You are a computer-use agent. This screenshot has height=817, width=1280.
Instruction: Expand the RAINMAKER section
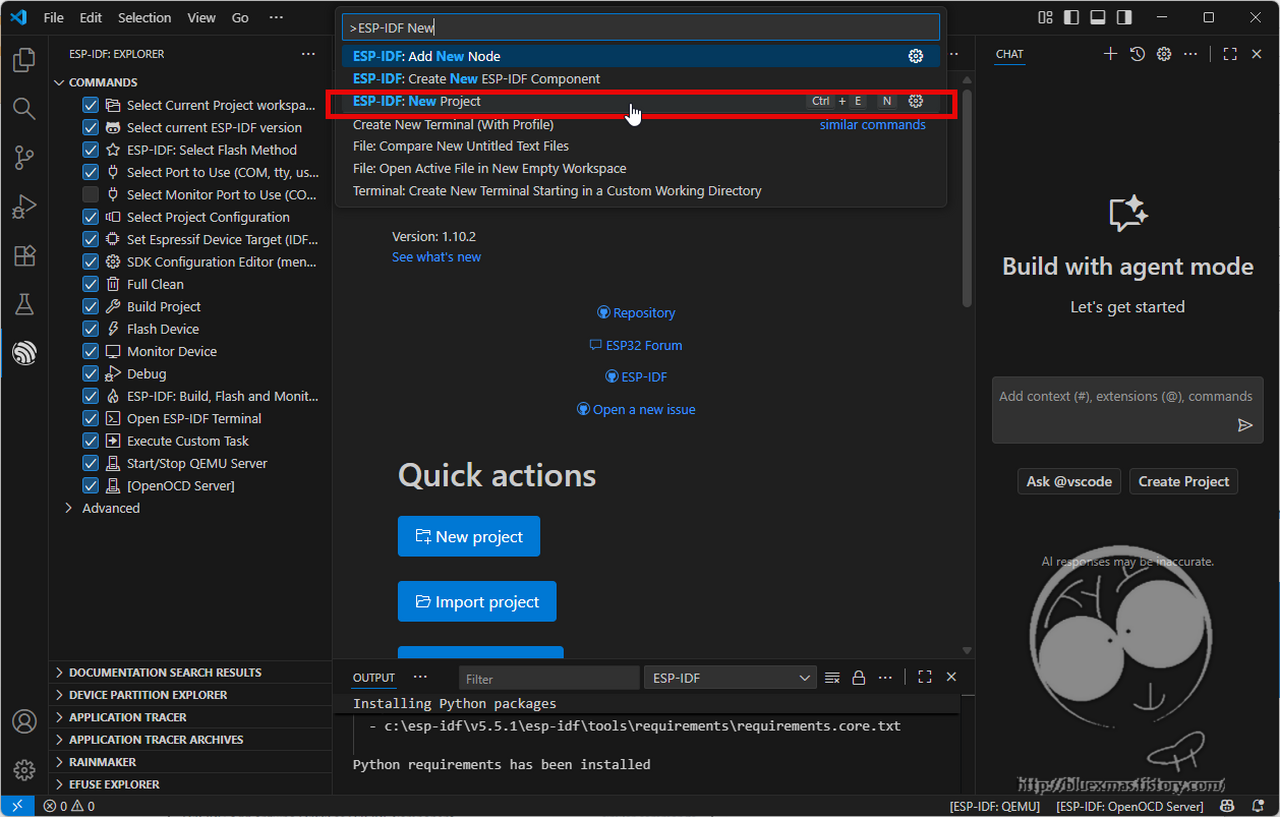coord(190,762)
